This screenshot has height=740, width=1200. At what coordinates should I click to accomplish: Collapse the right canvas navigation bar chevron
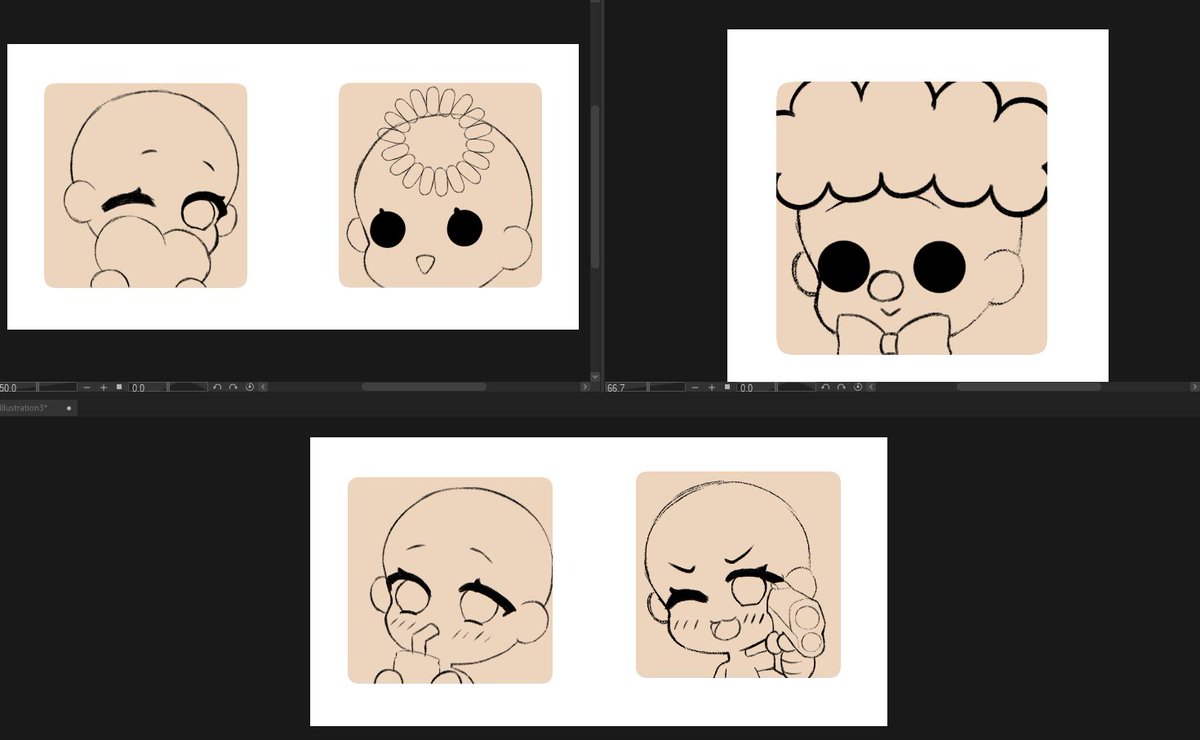tap(869, 387)
